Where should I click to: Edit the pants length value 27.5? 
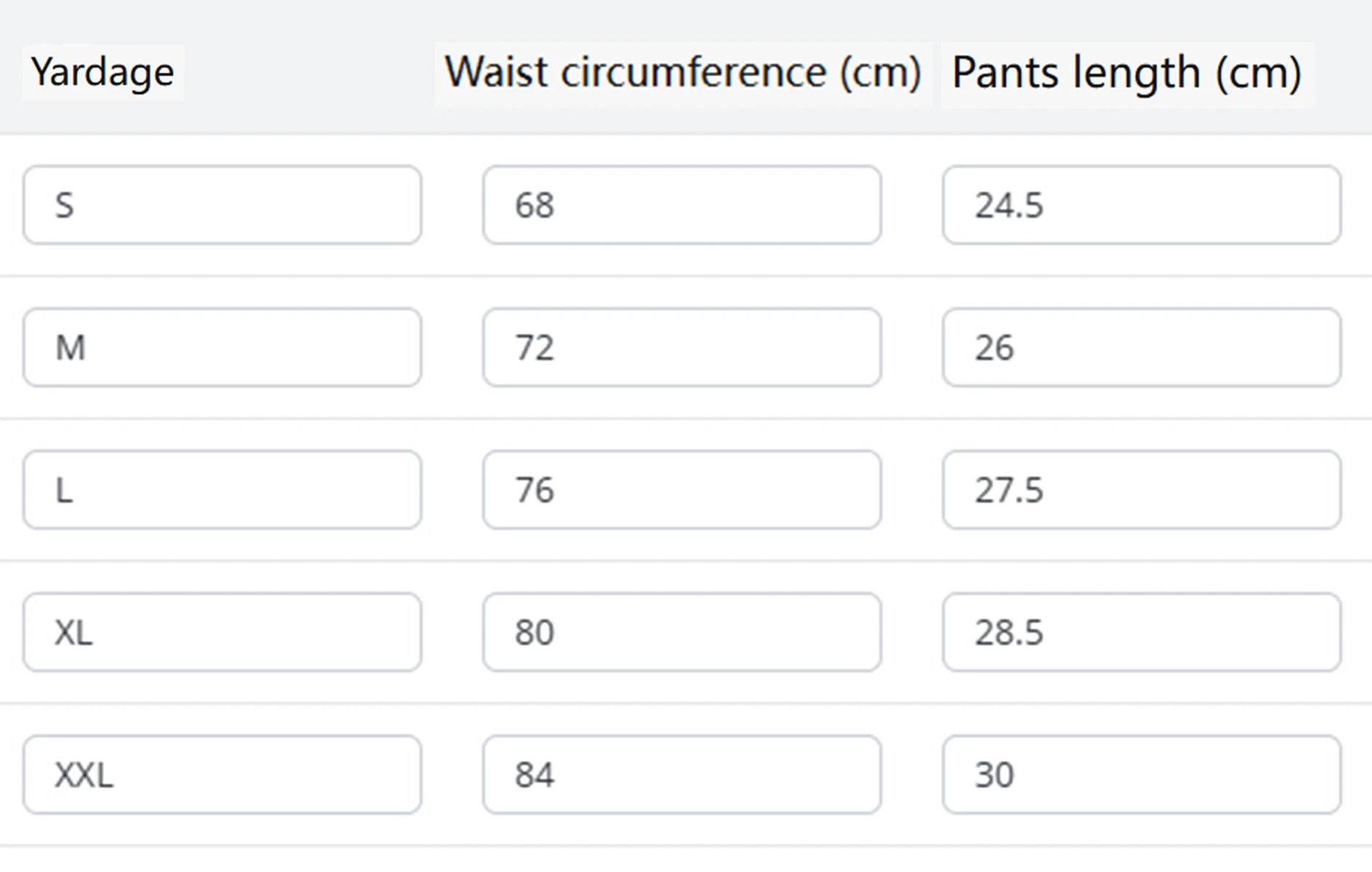(x=1142, y=490)
